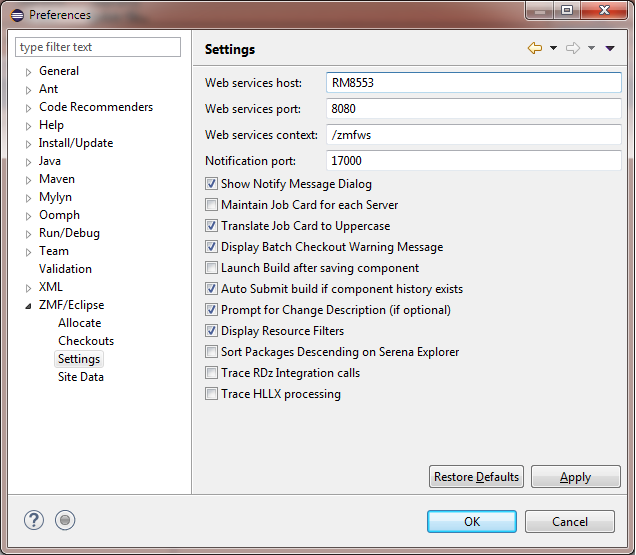Click the yellow back navigation arrow

click(535, 48)
